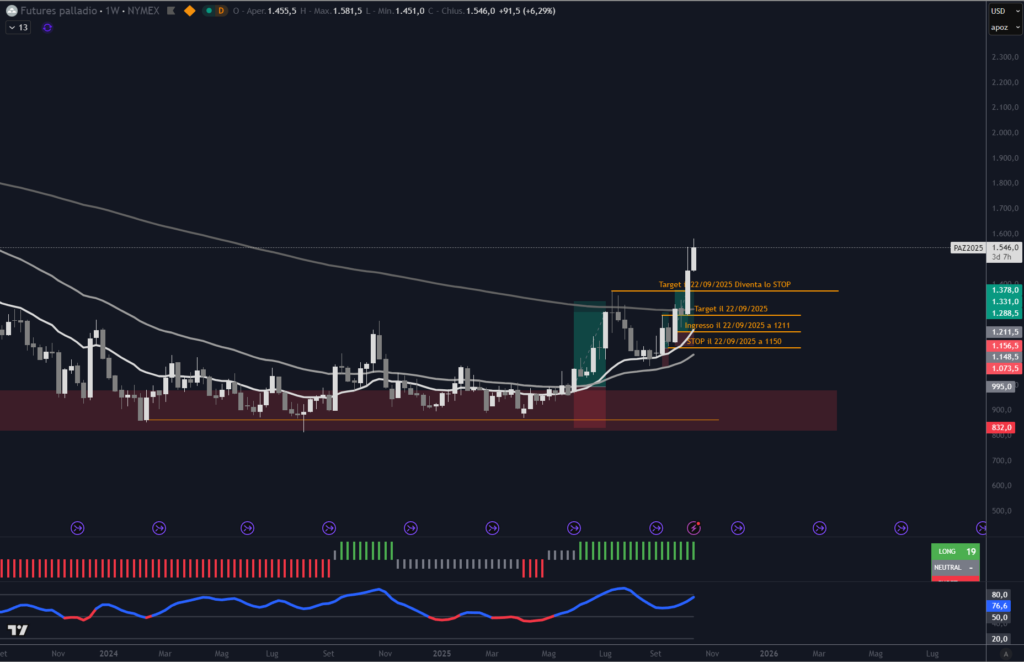This screenshot has height=662, width=1024.
Task: Click the purple refresh indicator icon
Action: 47,27
